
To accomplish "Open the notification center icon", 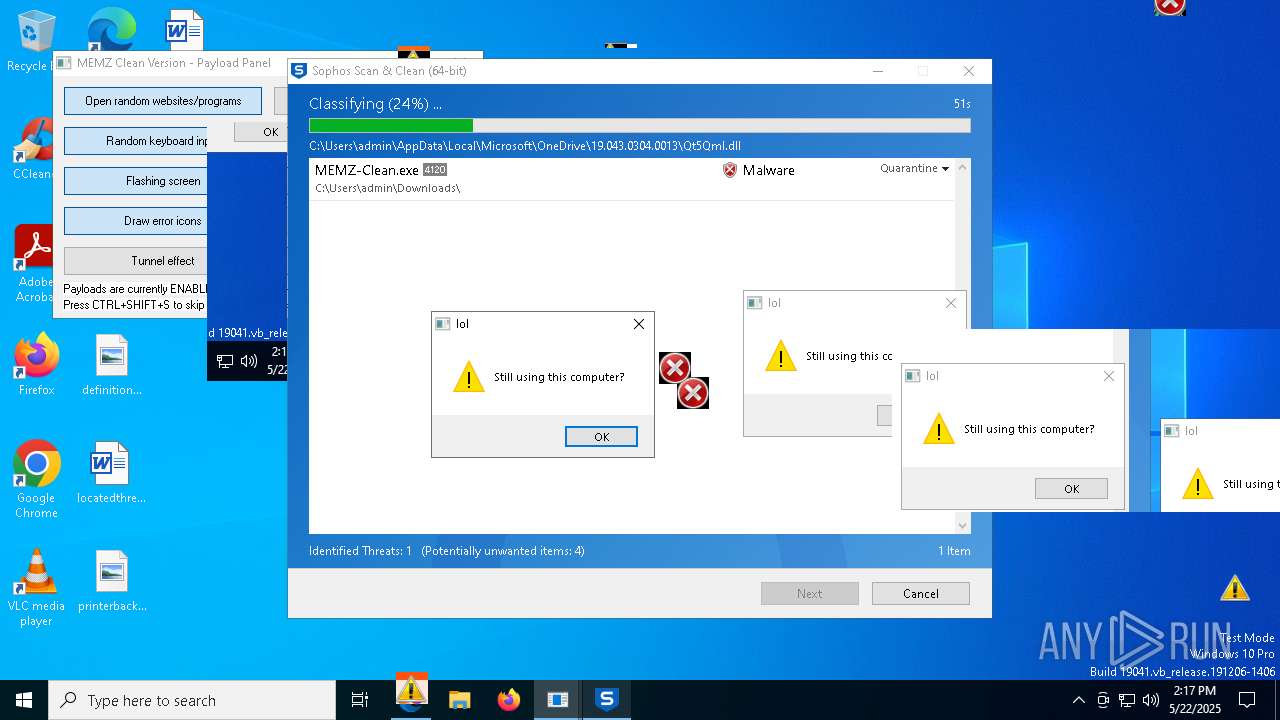I will 1247,700.
